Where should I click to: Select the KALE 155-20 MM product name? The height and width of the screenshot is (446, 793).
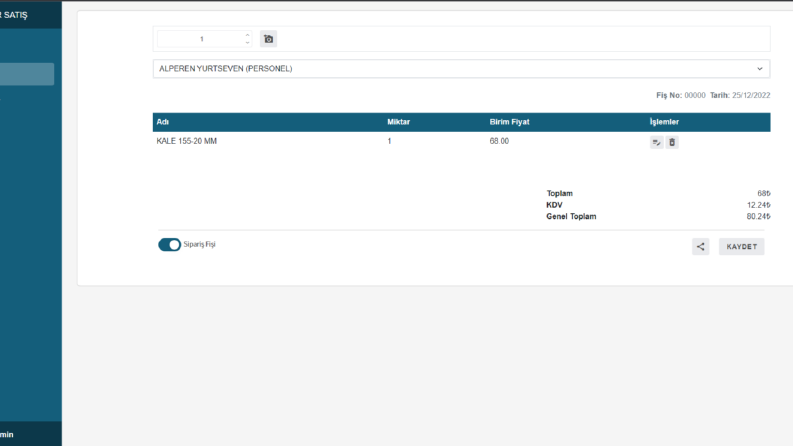click(x=187, y=141)
